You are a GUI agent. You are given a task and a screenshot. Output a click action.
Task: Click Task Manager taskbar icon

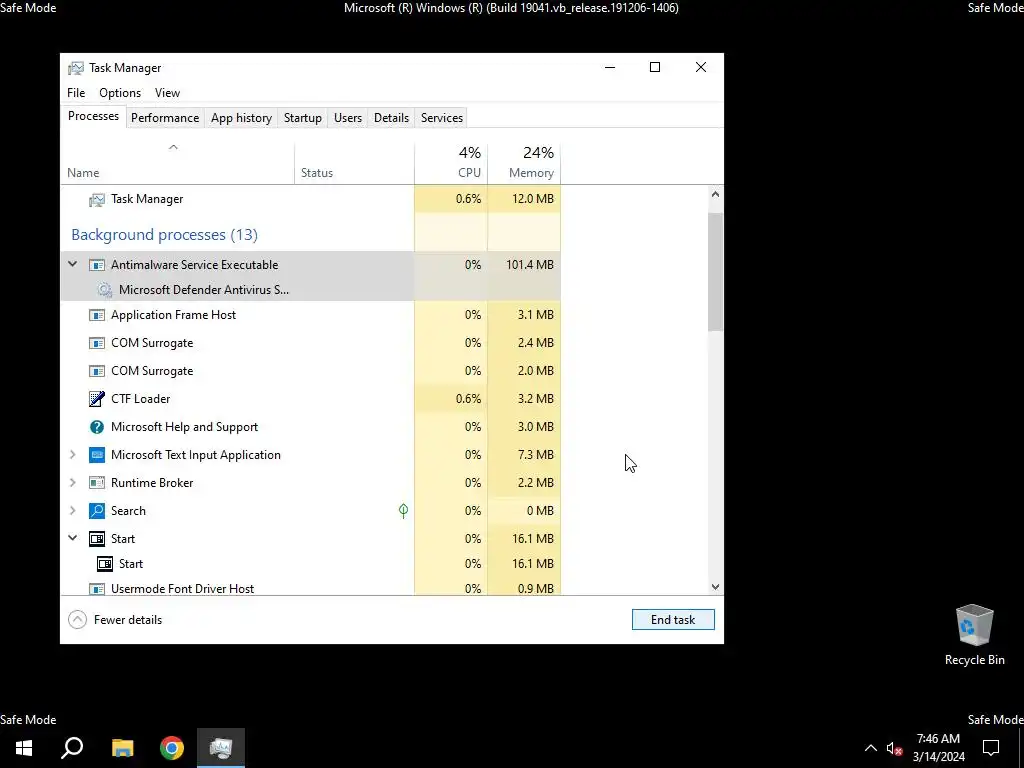click(221, 748)
